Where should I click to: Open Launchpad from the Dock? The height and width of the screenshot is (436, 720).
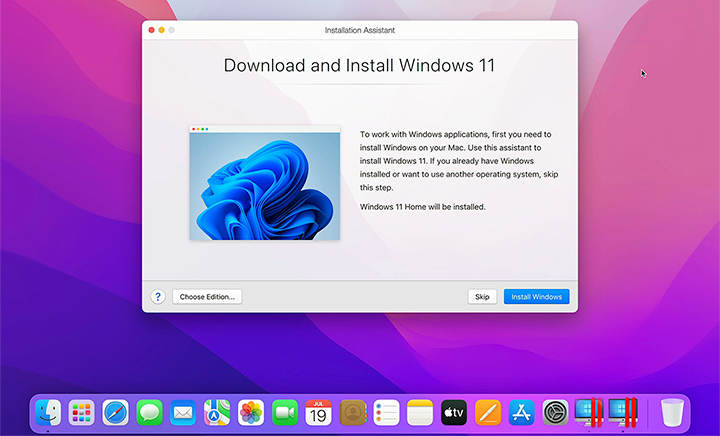[x=82, y=413]
